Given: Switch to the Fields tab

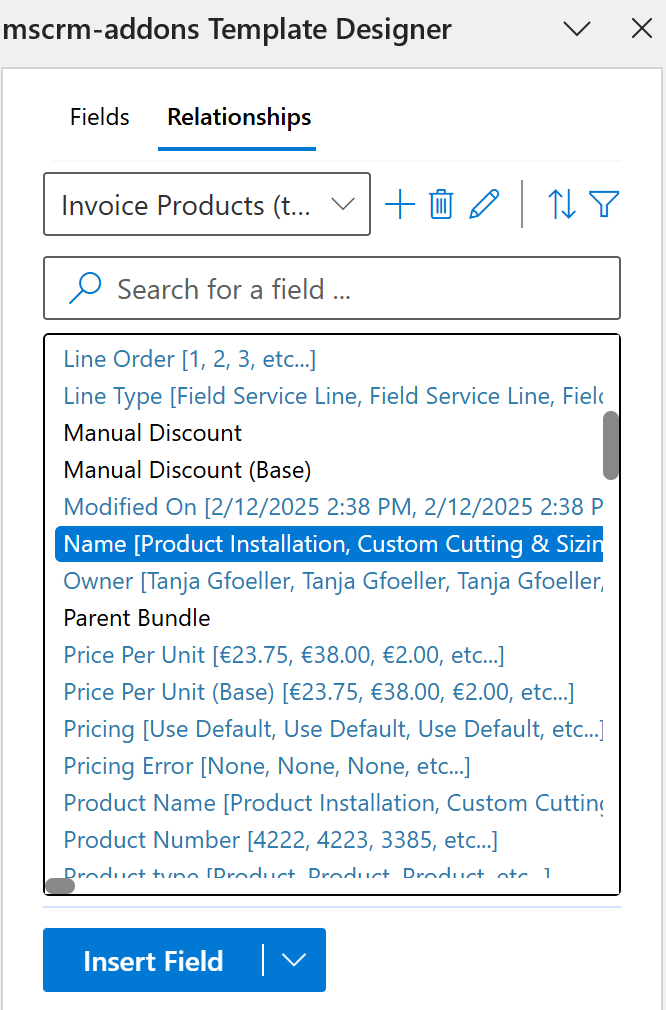Looking at the screenshot, I should (99, 117).
